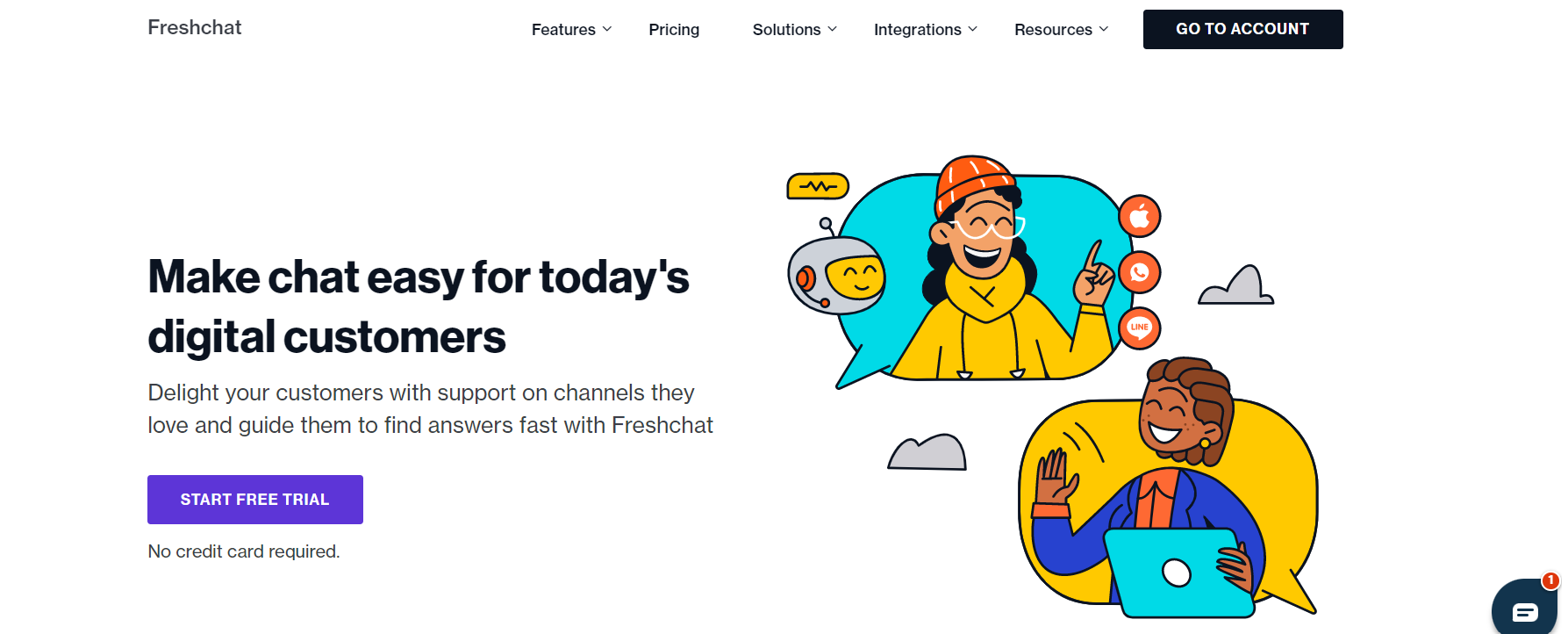This screenshot has width=1568, height=634.
Task: Click the yellow waveform speech bubble
Action: pos(818,186)
